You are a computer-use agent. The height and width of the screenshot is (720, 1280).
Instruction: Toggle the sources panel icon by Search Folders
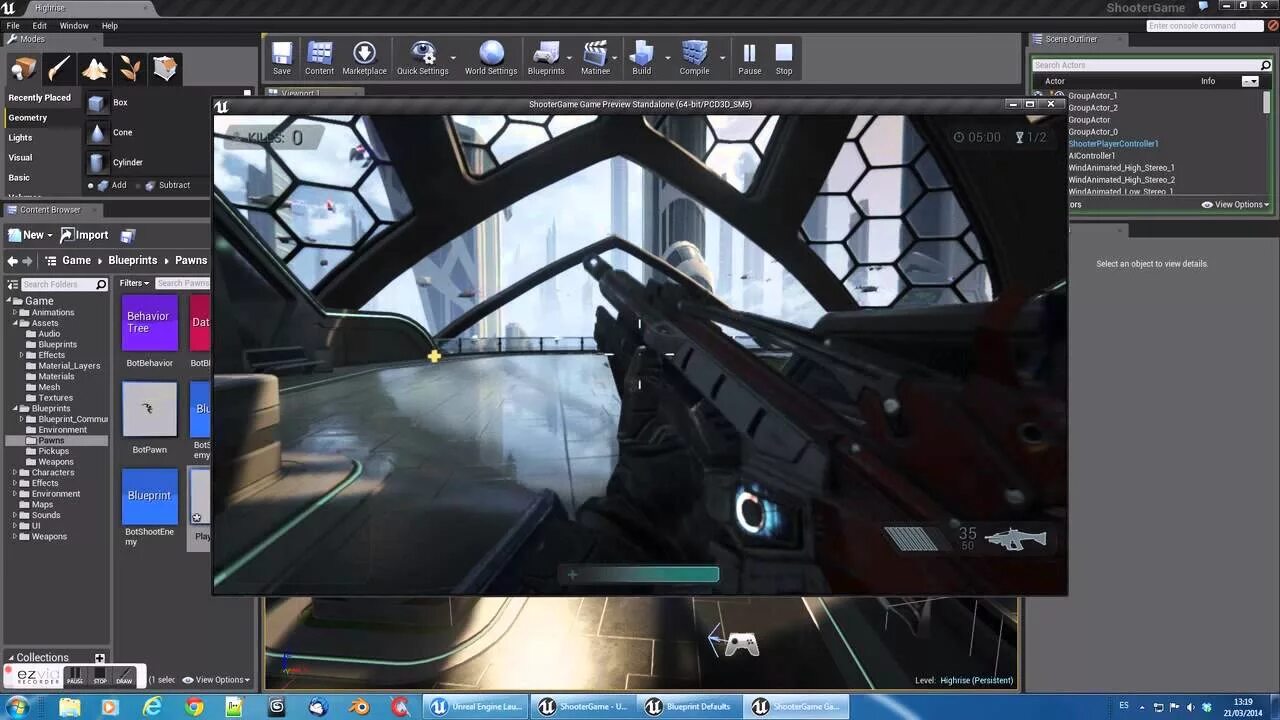12,284
